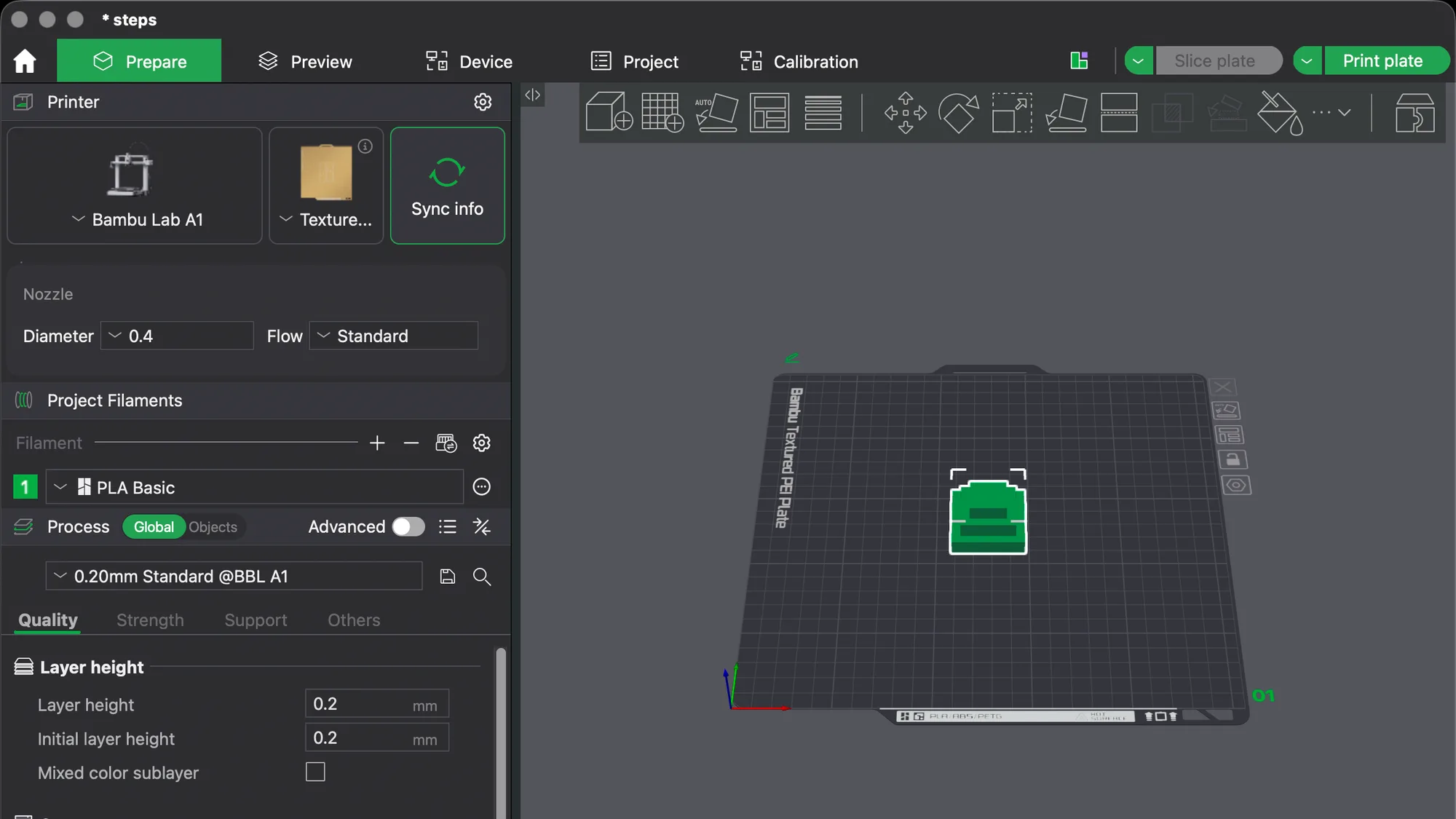Open the Flow Standard dropdown

[394, 336]
